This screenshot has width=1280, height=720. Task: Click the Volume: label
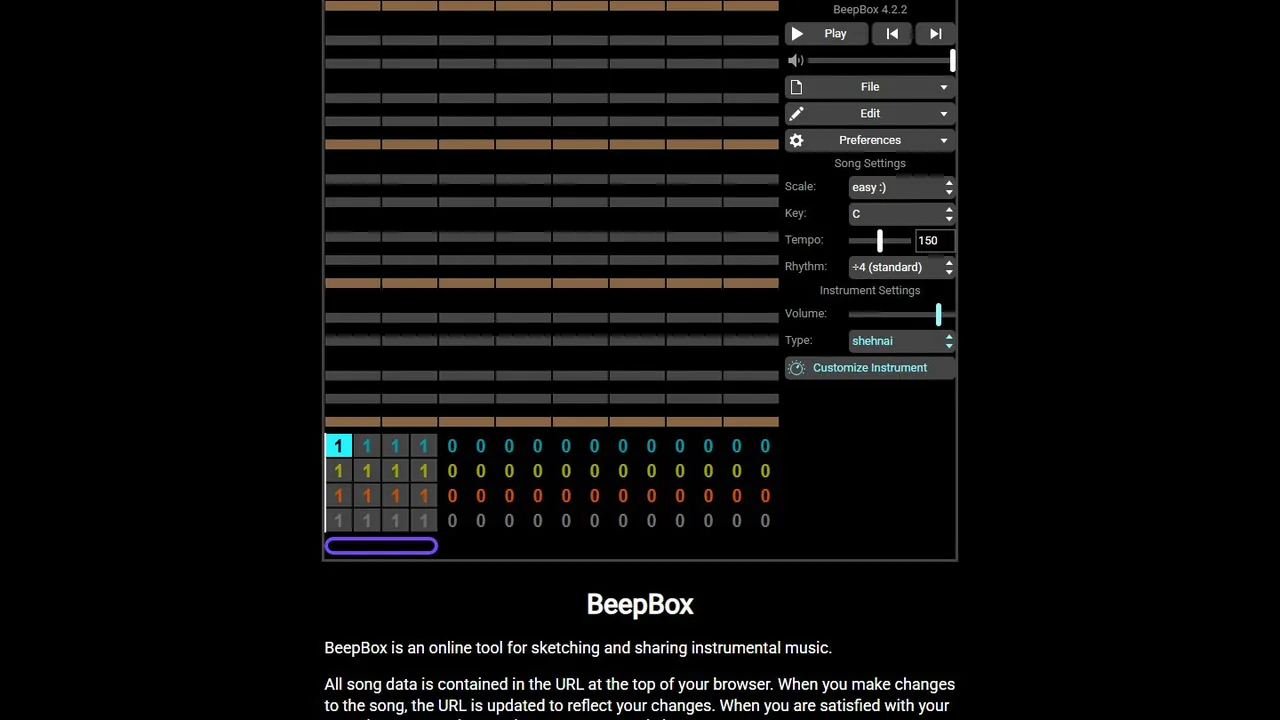[x=806, y=314]
